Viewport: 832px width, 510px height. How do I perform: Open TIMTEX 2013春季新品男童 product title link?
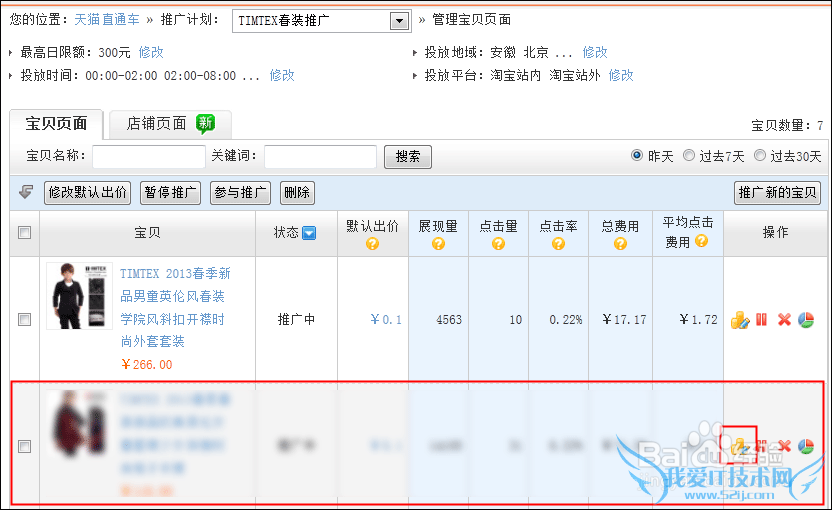coord(175,307)
